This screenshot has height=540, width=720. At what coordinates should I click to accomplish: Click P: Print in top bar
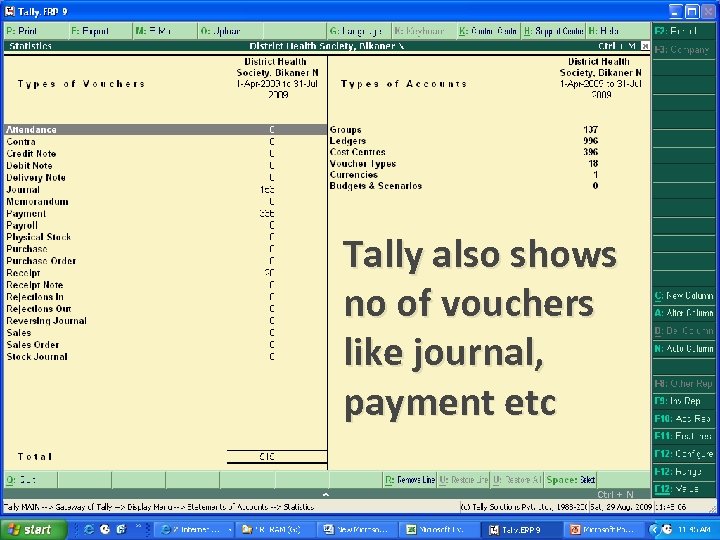(36, 31)
